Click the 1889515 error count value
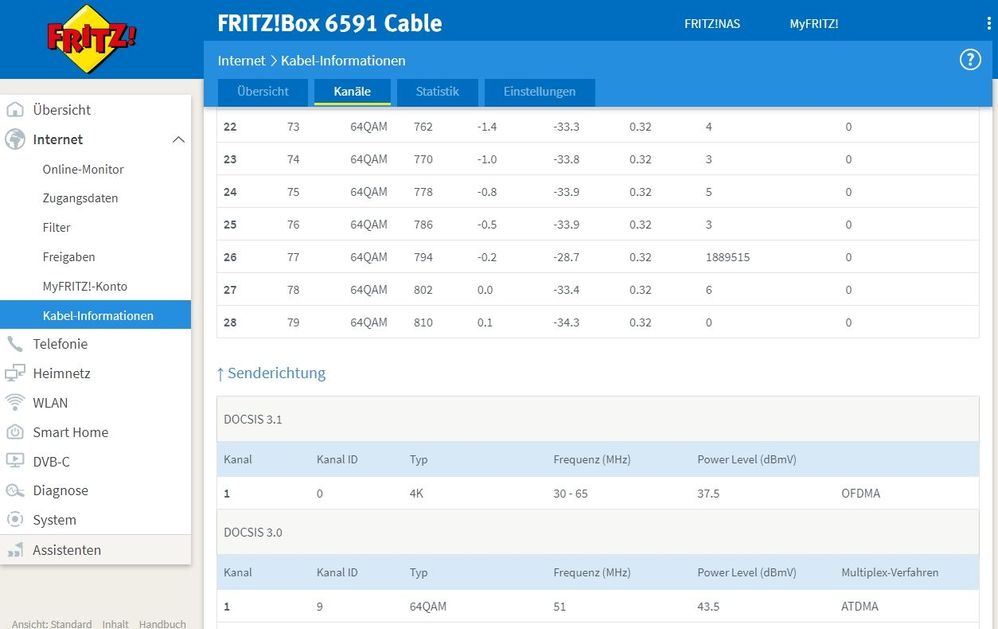 click(727, 257)
